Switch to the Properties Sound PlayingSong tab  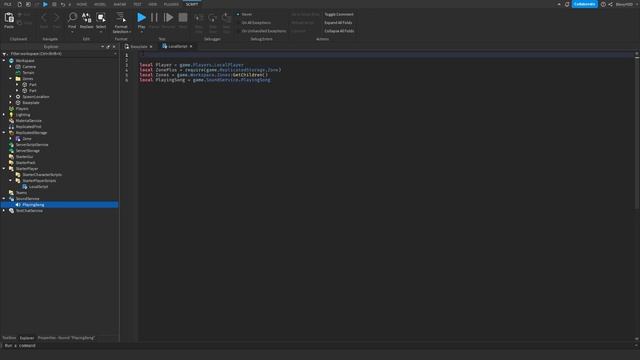pyautogui.click(x=66, y=338)
